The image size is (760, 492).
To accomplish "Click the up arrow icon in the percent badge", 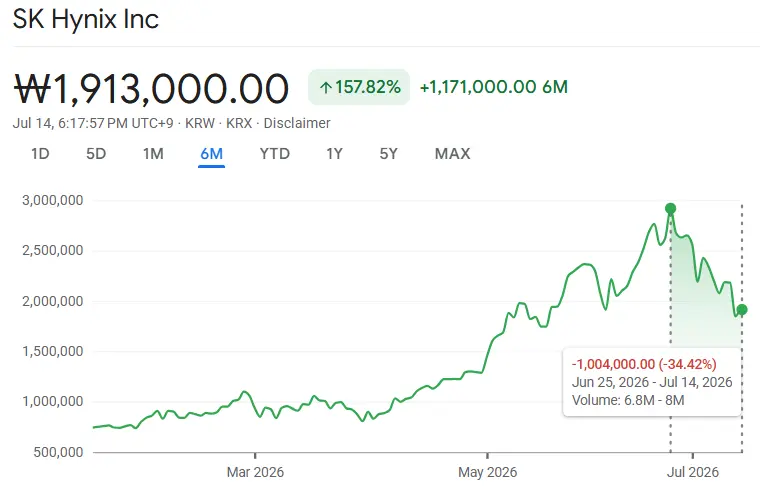I will [325, 88].
